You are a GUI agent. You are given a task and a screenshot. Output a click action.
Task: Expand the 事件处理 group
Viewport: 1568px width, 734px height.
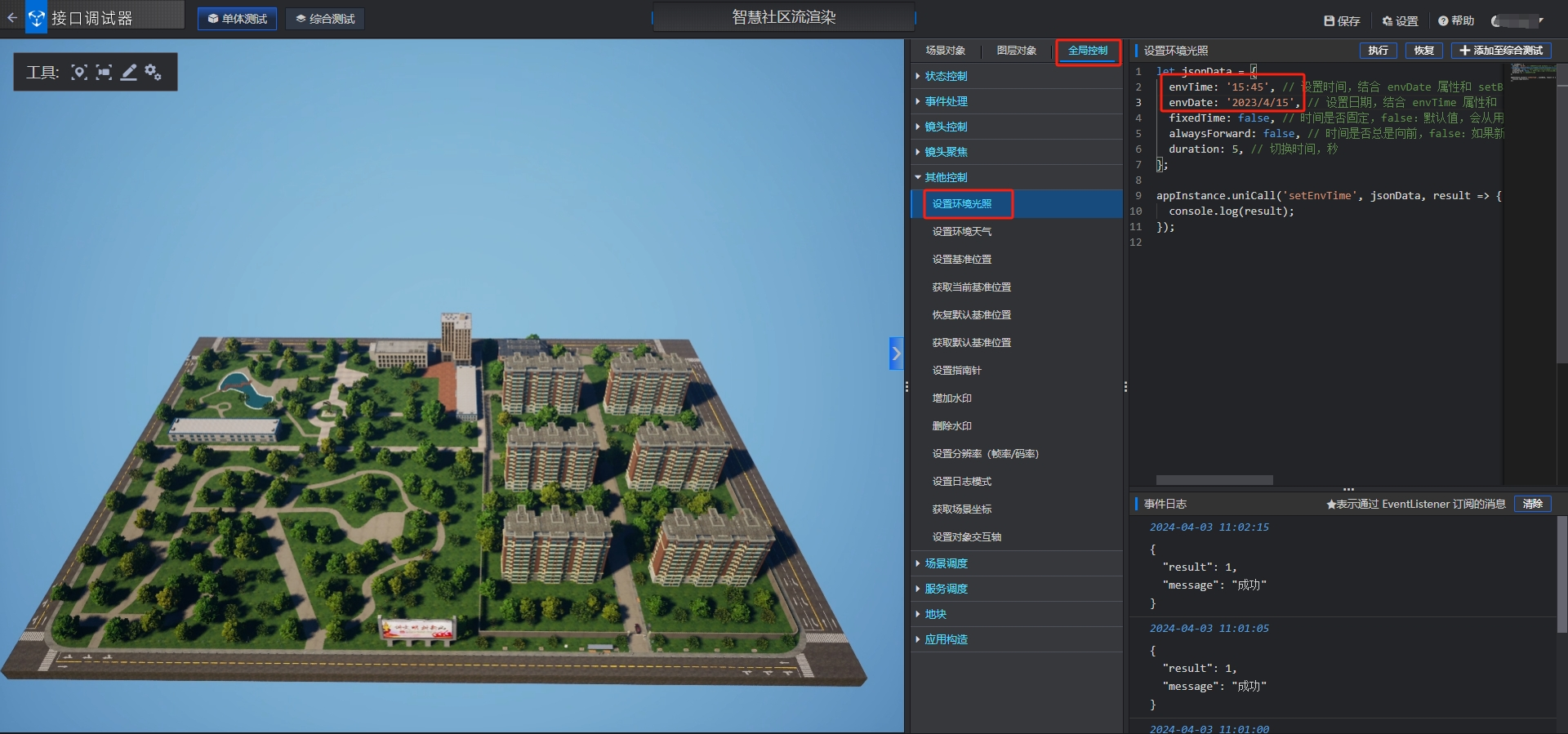(1017, 101)
